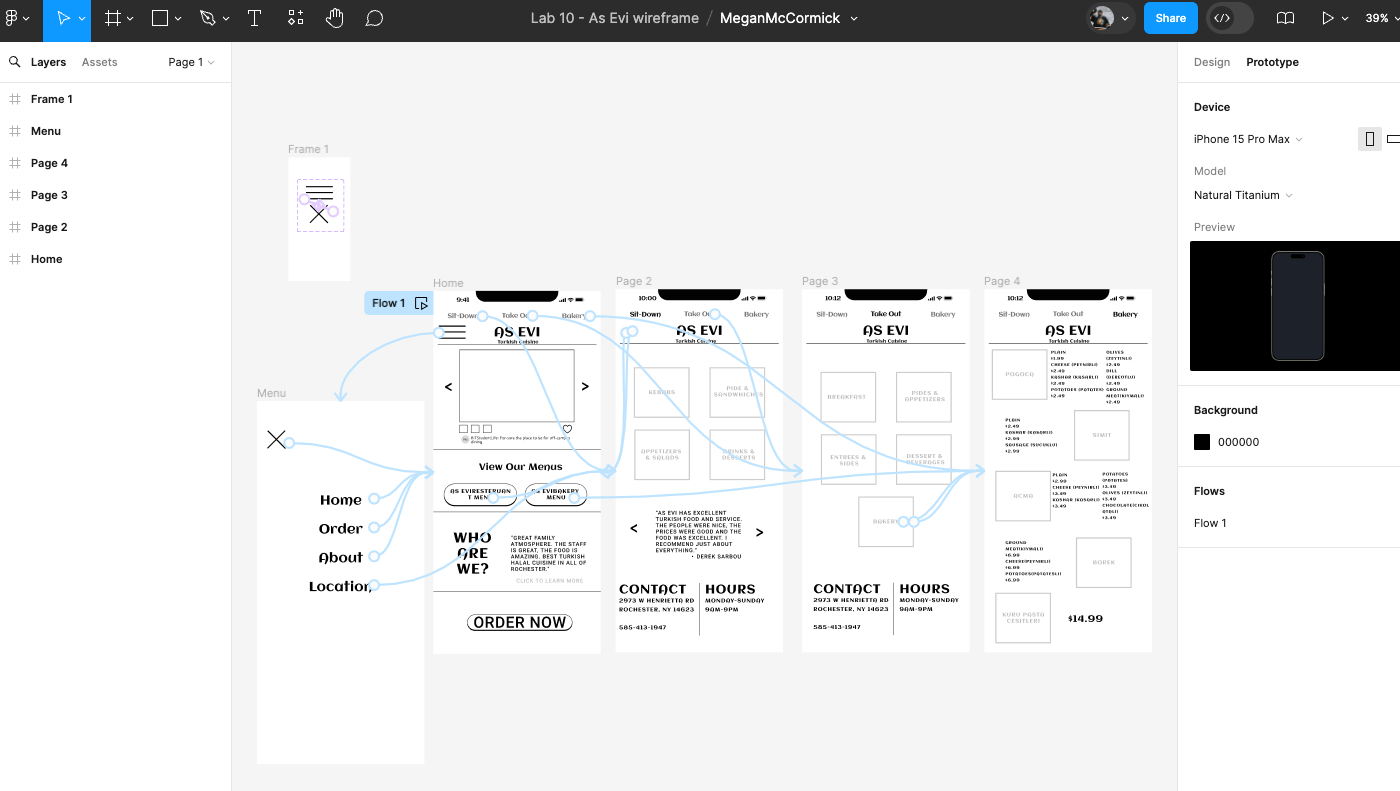The height and width of the screenshot is (791, 1400).
Task: Click As Evi Restaurant Menu button
Action: coord(480,494)
